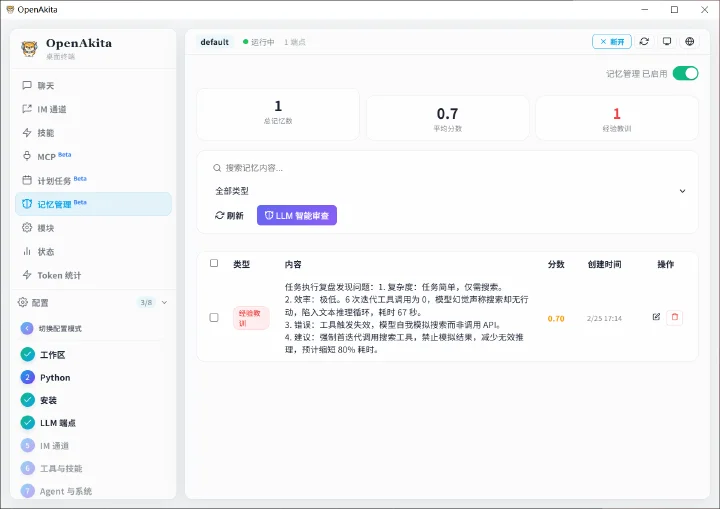Click the plug icon beside MCP

coord(27,156)
